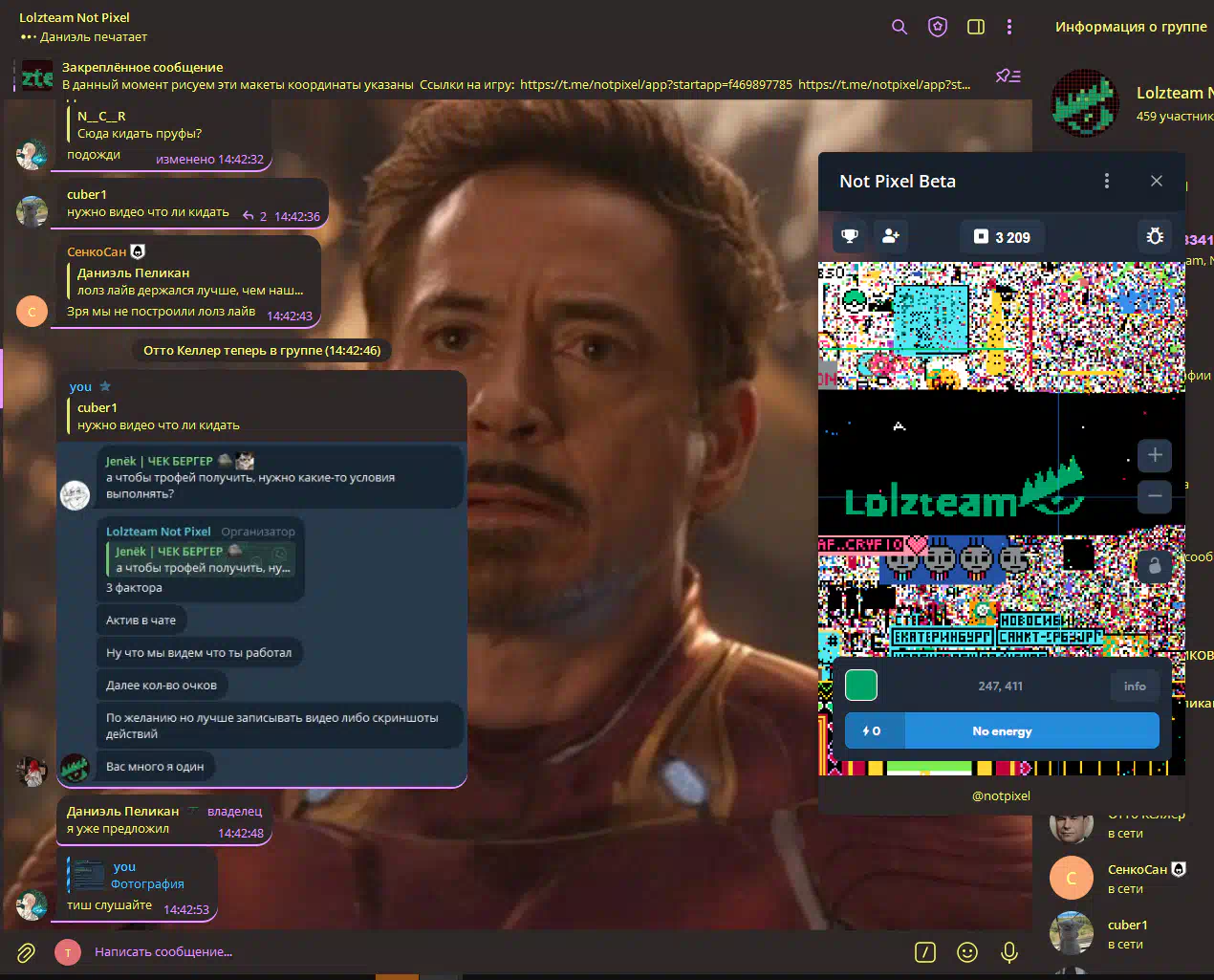This screenshot has height=980, width=1214.
Task: Click the message 'Вас много я один'
Action: [x=155, y=767]
